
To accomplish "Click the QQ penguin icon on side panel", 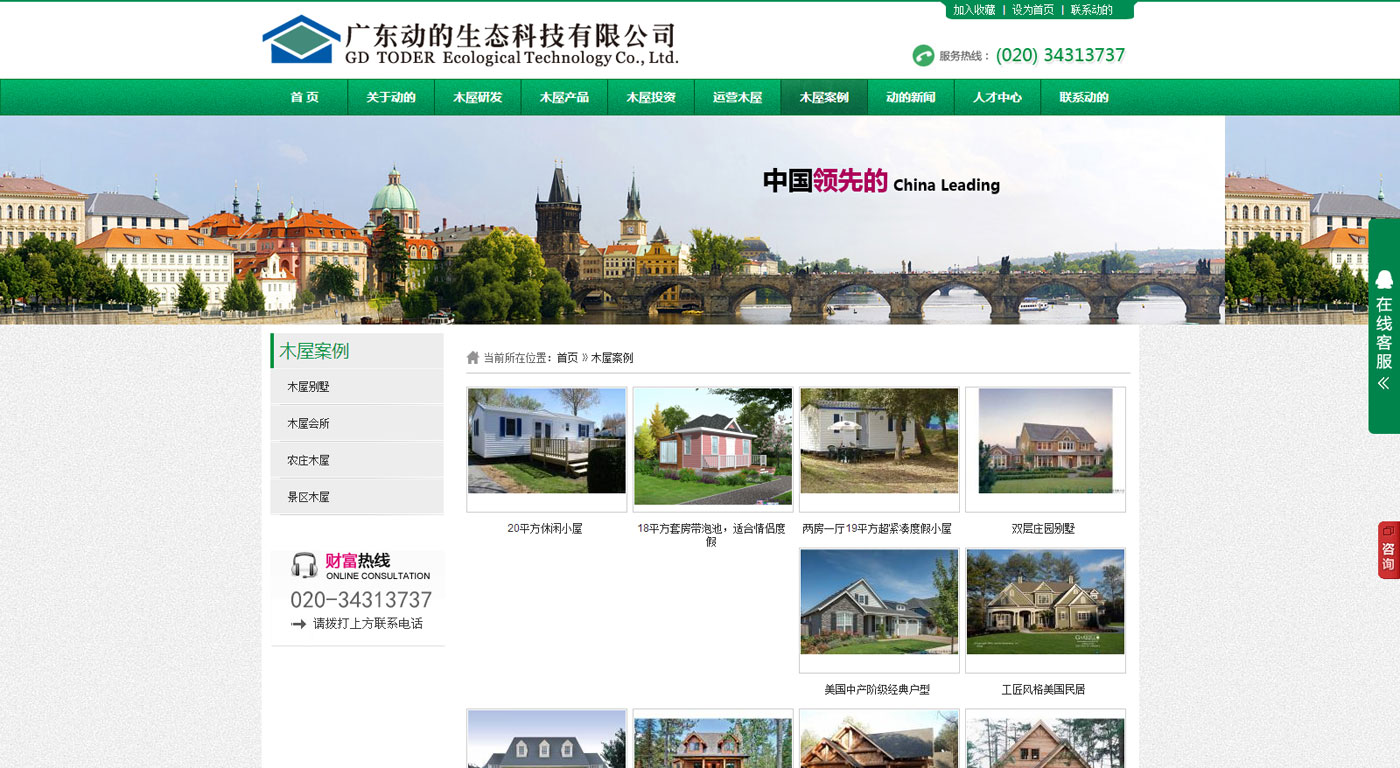I will coord(1384,279).
